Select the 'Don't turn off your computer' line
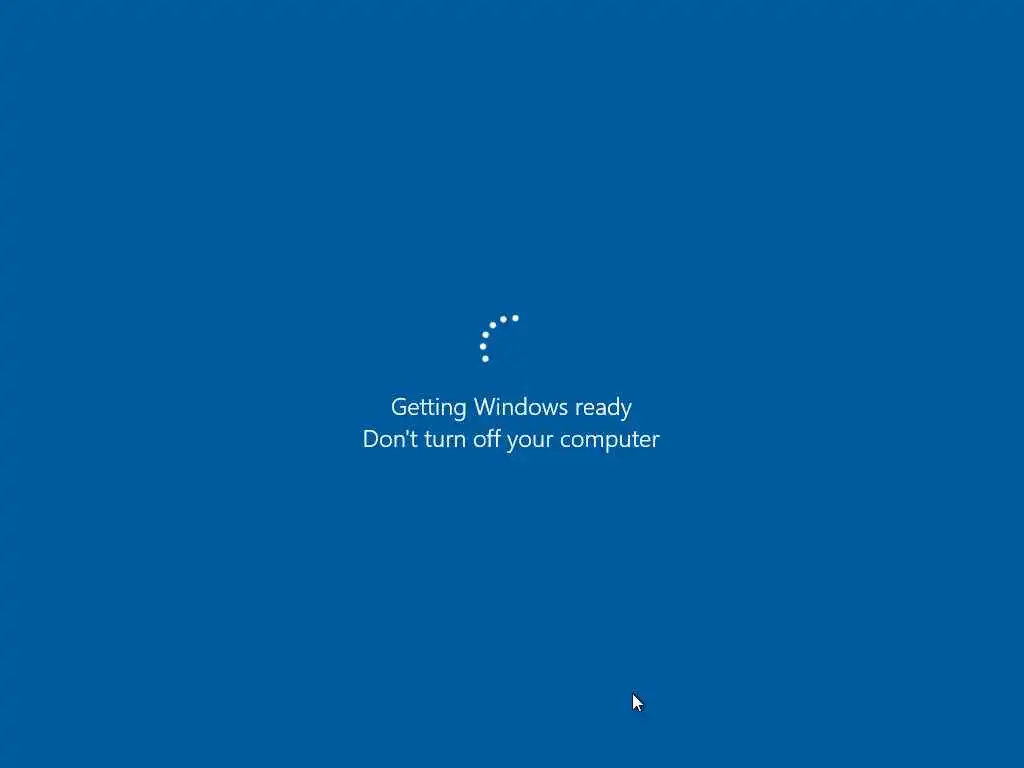1024x768 pixels. [x=511, y=439]
